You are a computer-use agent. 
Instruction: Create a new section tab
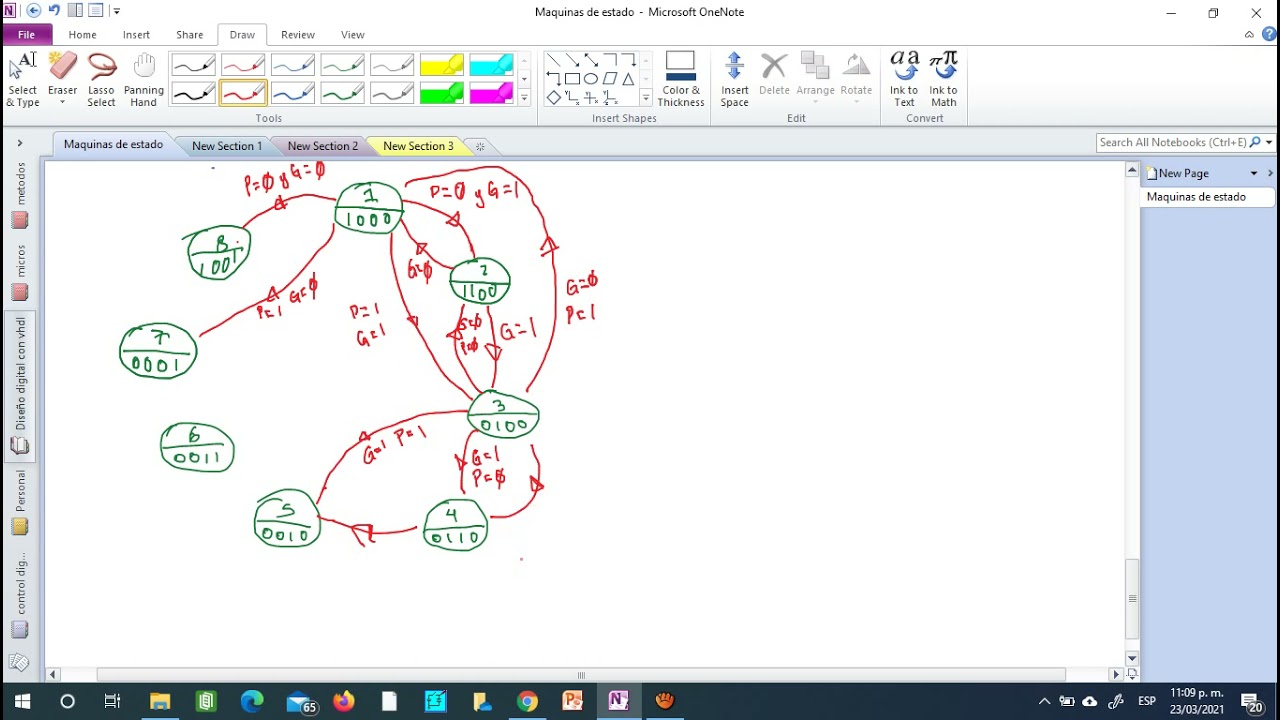(x=480, y=146)
